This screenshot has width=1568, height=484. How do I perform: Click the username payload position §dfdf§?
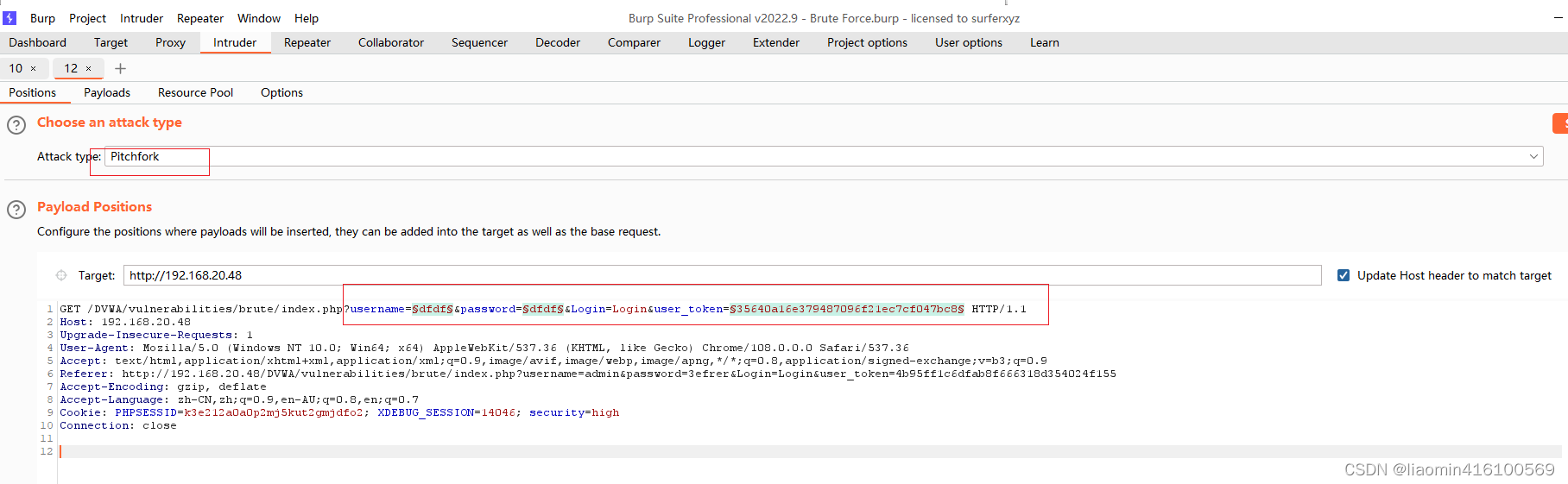pyautogui.click(x=433, y=309)
